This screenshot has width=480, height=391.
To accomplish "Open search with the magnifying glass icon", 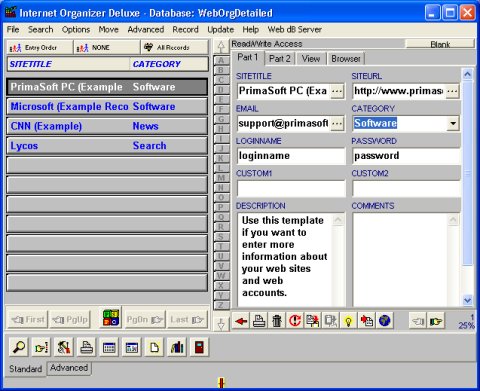I will click(x=19, y=347).
